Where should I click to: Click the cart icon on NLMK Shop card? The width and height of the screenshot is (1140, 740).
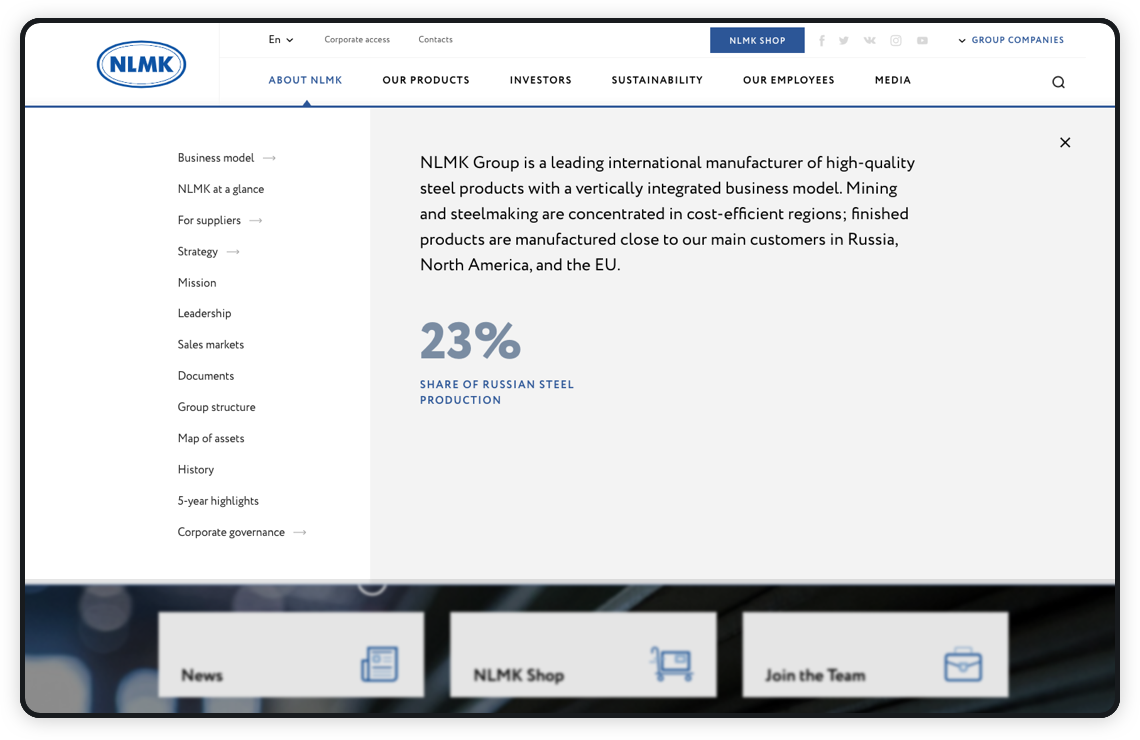671,664
